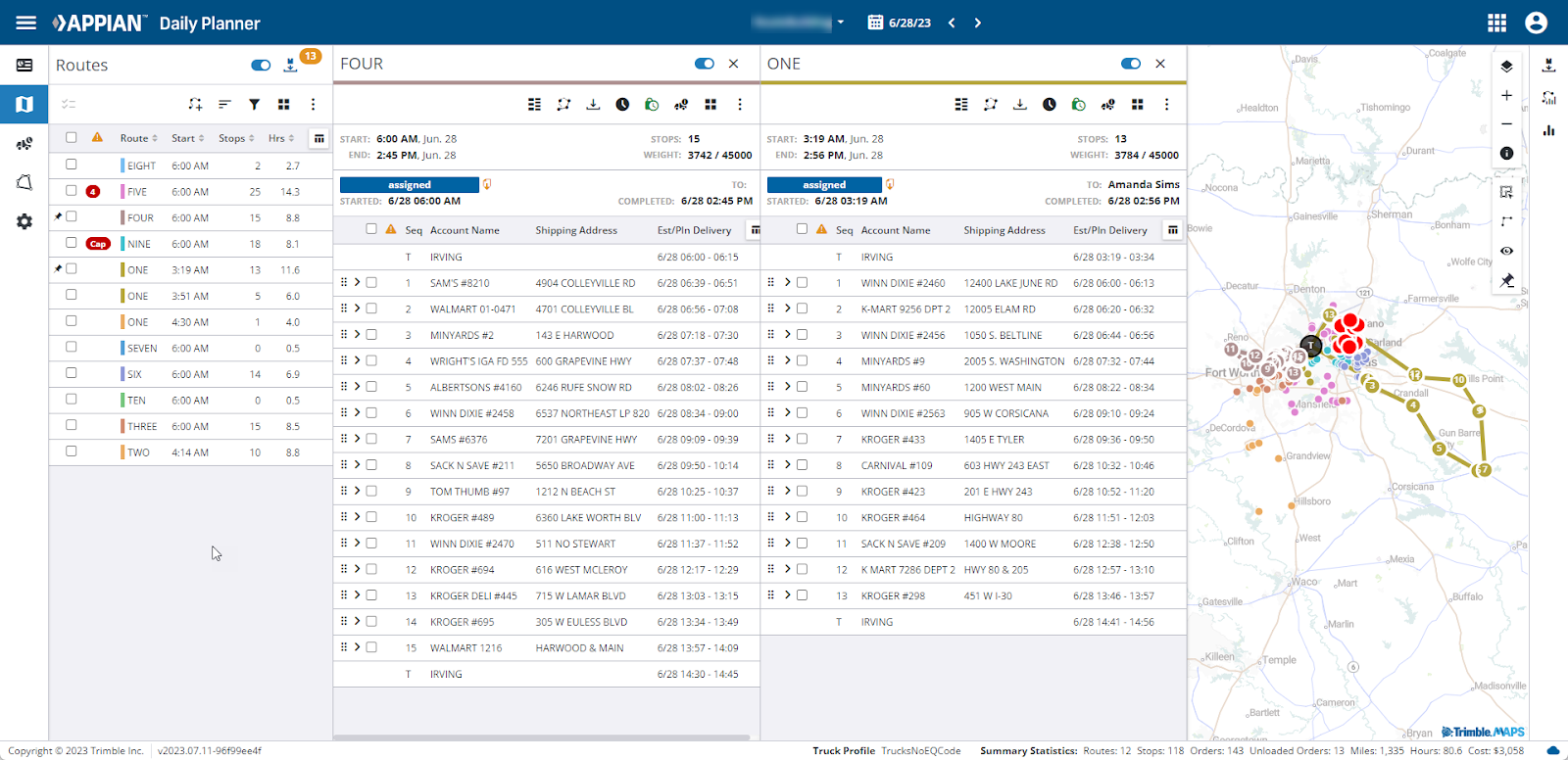Open the trucks view in sidebar
Screen dimensions: 1568x760
coord(24,143)
